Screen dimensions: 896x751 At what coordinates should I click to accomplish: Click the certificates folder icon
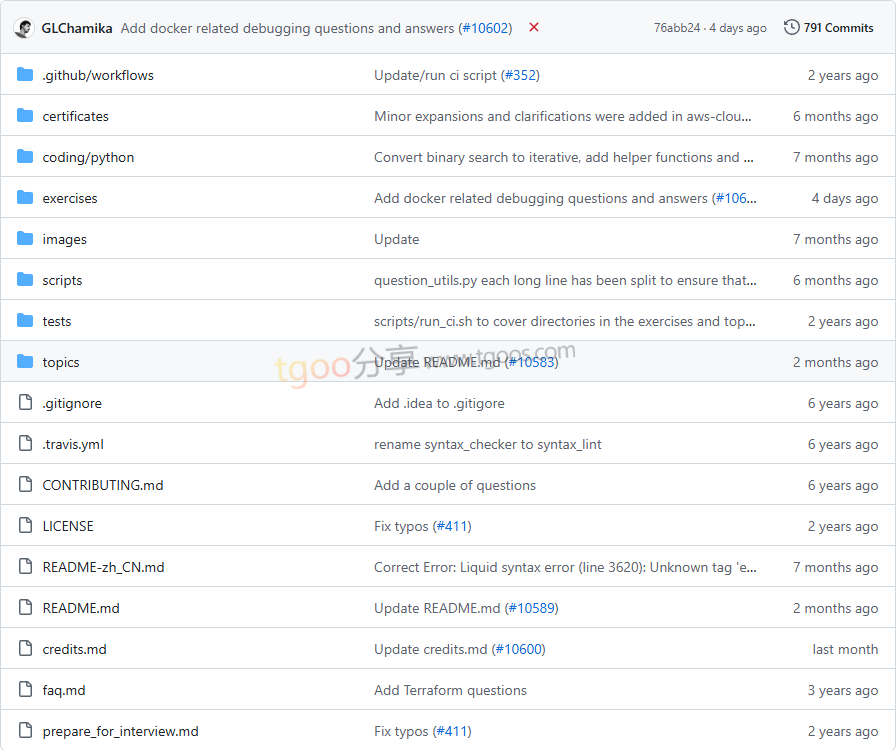pyautogui.click(x=25, y=116)
